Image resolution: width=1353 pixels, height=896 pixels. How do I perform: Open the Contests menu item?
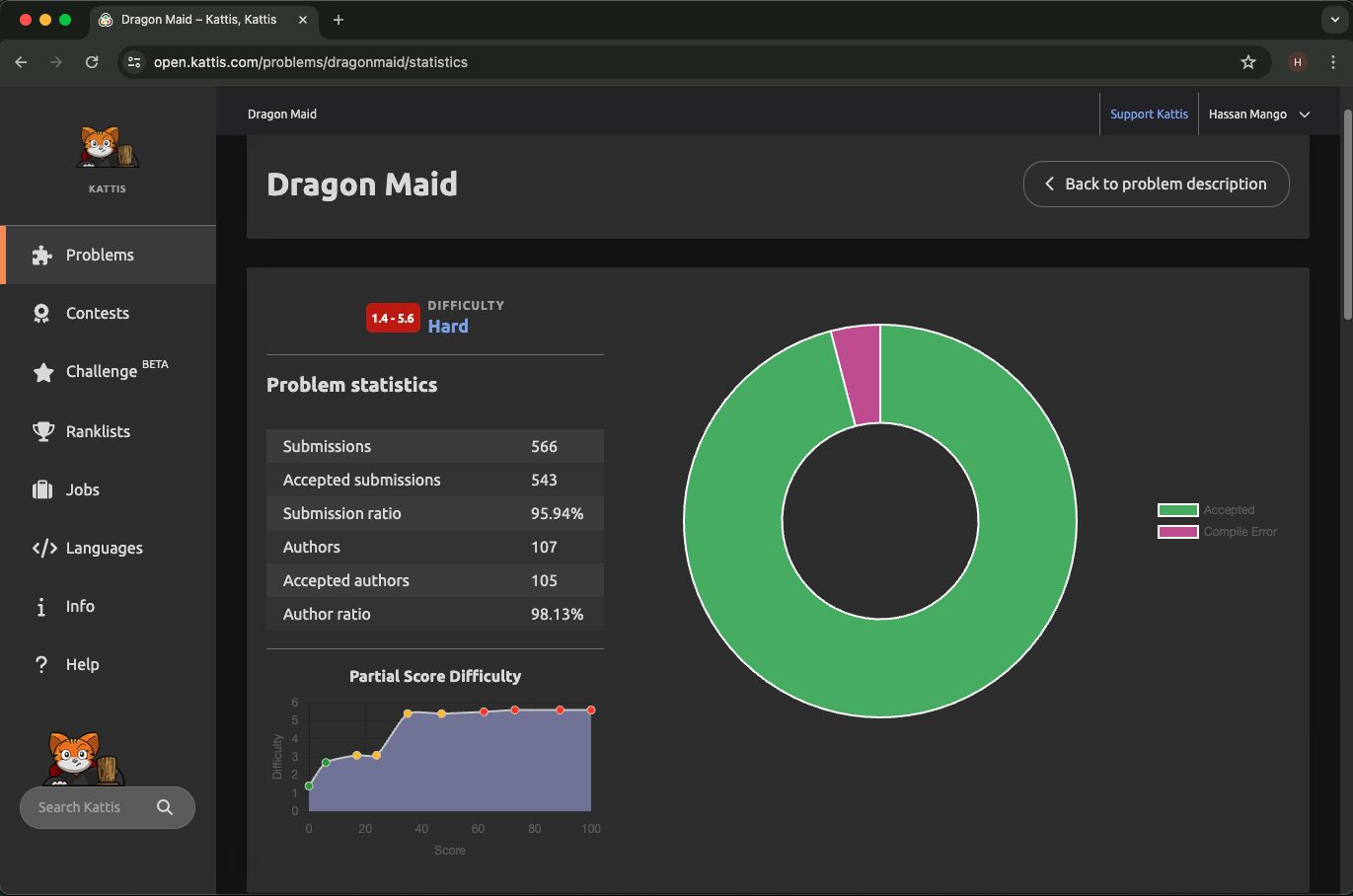(110, 314)
